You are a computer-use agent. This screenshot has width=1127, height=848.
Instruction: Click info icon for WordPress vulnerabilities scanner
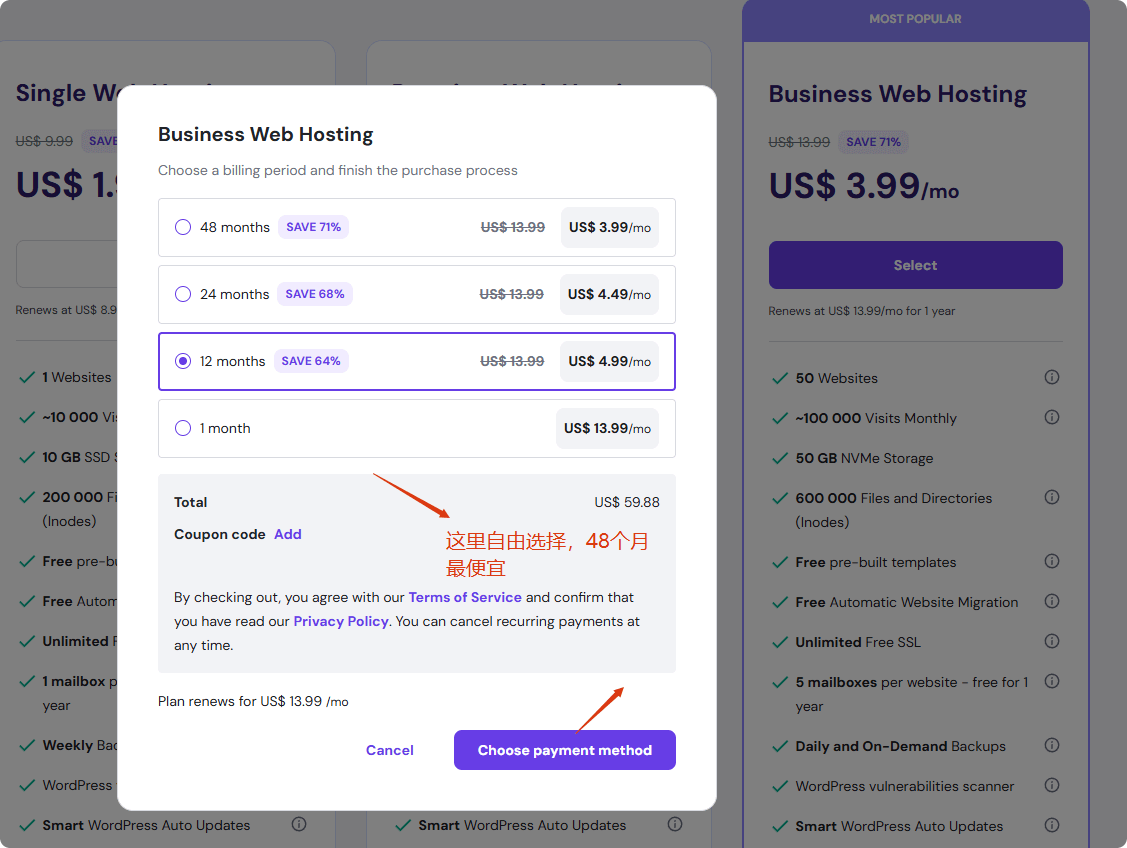click(1051, 785)
